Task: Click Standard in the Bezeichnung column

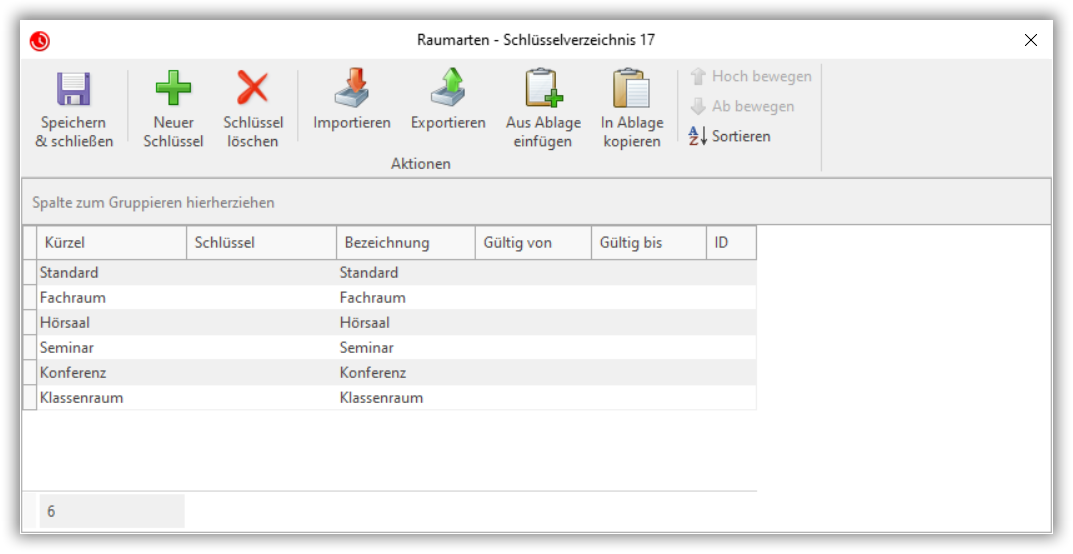Action: pyautogui.click(x=406, y=272)
